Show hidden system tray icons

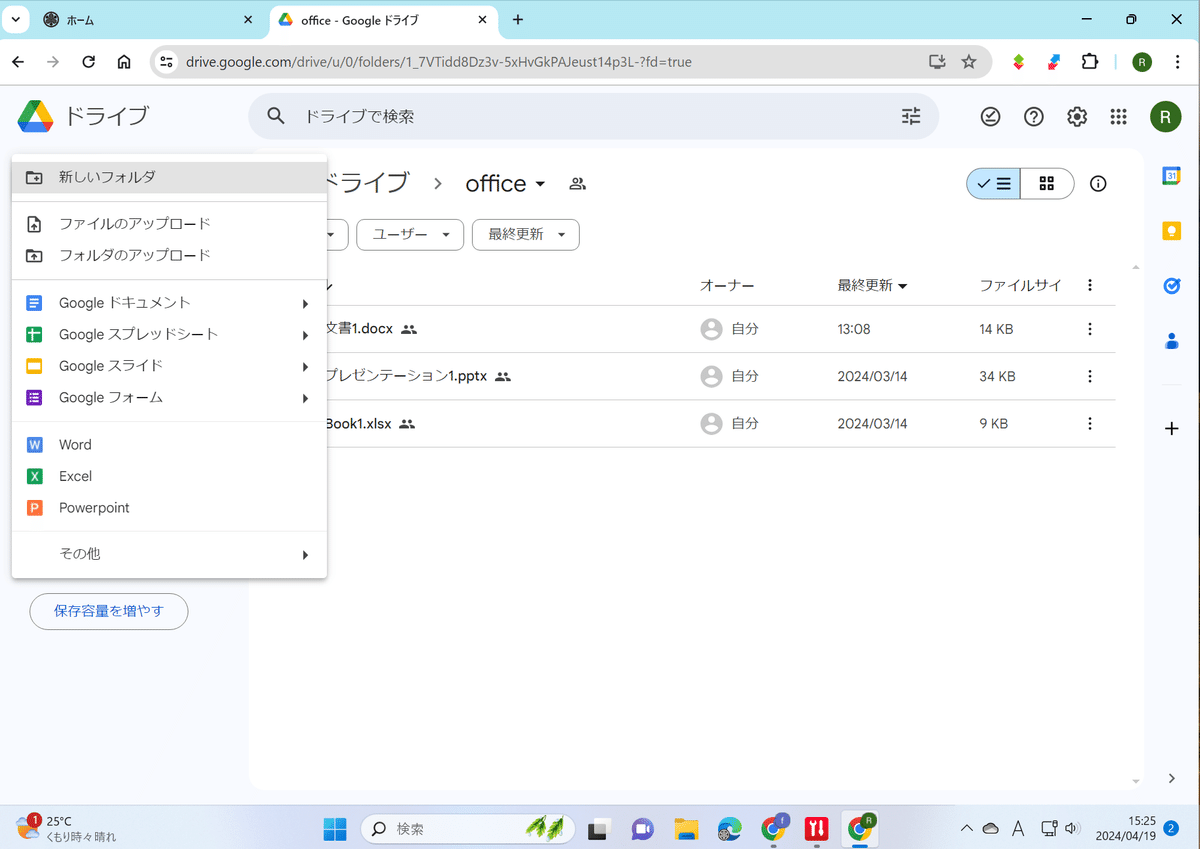coord(966,828)
